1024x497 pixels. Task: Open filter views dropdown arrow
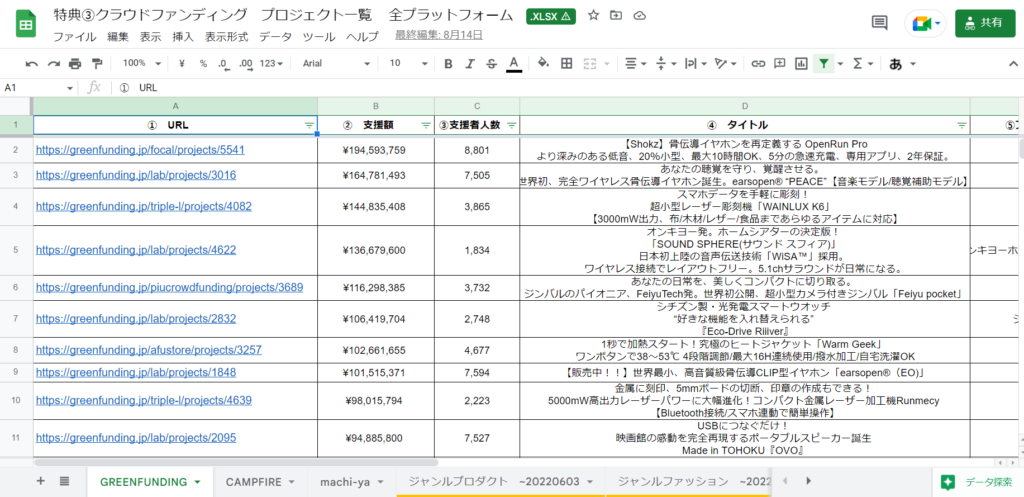[840, 64]
